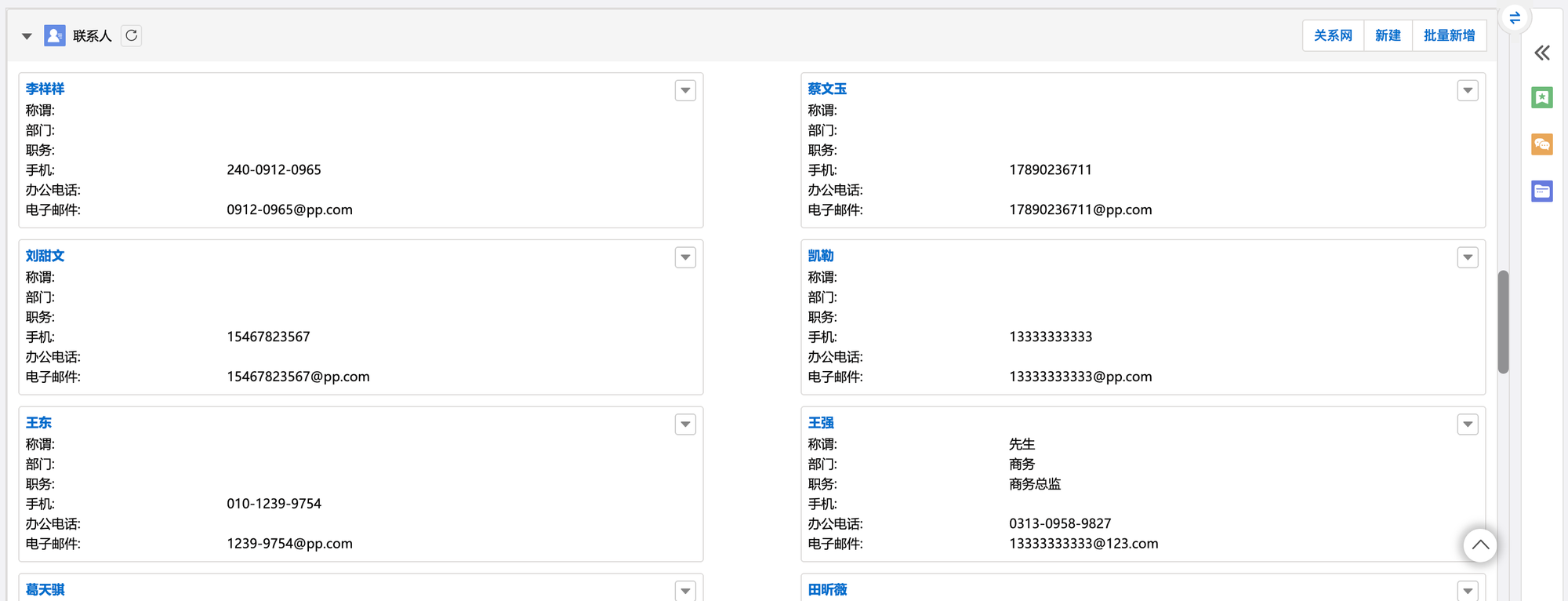Image resolution: width=1568 pixels, height=601 pixels.
Task: Click 批量新增 to batch add contacts
Action: point(1449,35)
